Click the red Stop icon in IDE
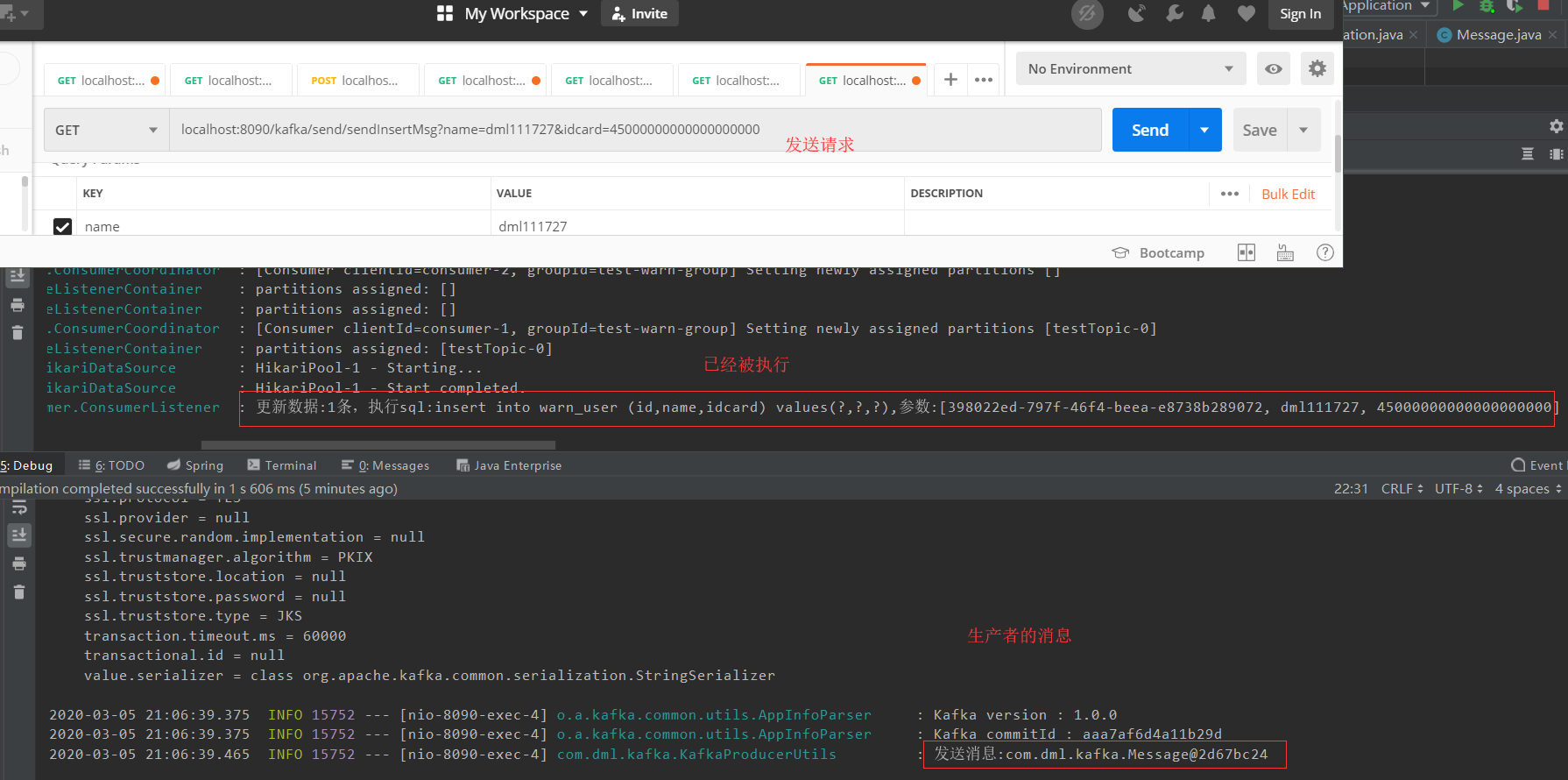The image size is (1568, 780). tap(1543, 5)
